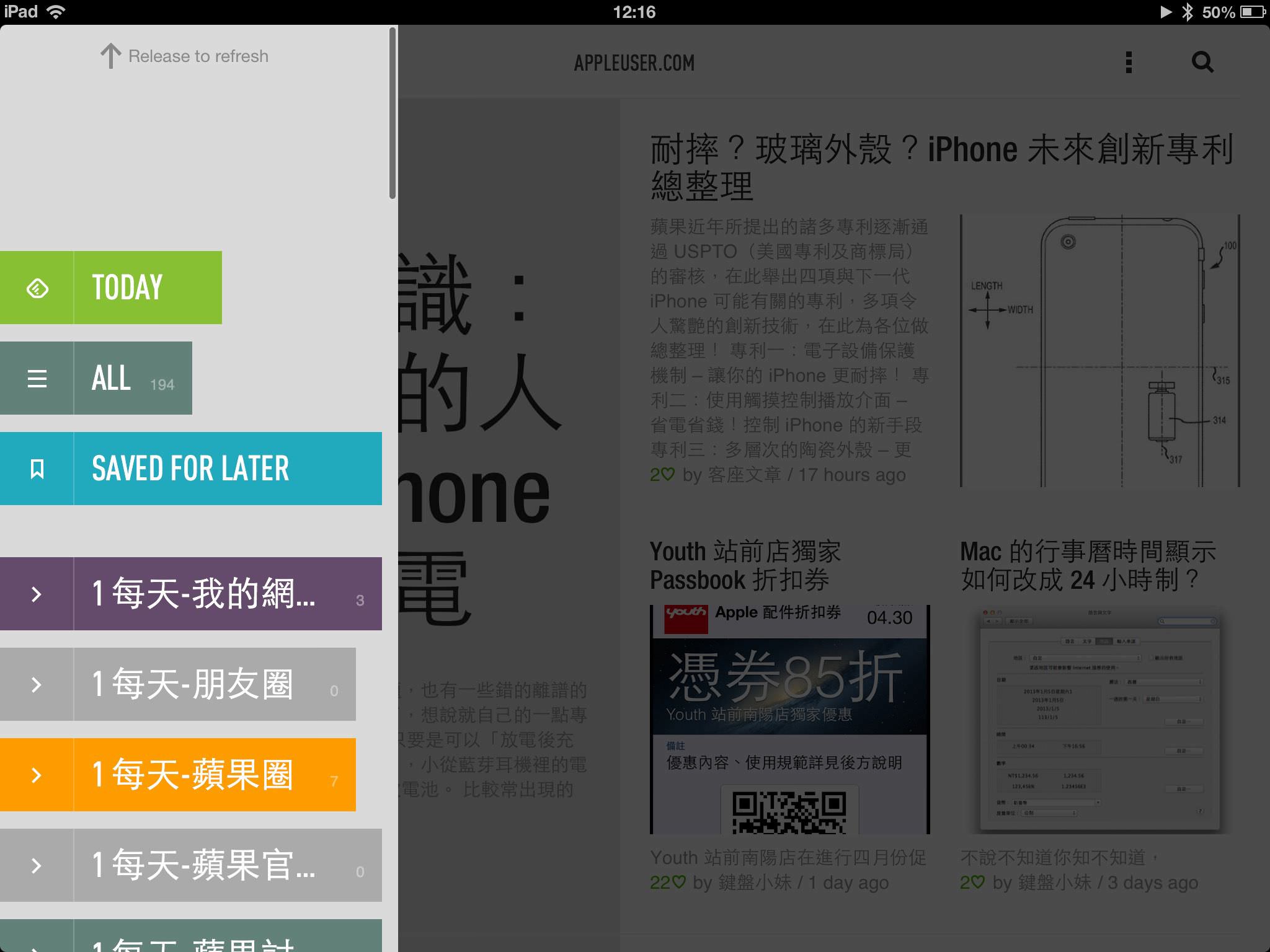Image resolution: width=1270 pixels, height=952 pixels.
Task: Tap the search magnifier icon
Action: [x=1202, y=63]
